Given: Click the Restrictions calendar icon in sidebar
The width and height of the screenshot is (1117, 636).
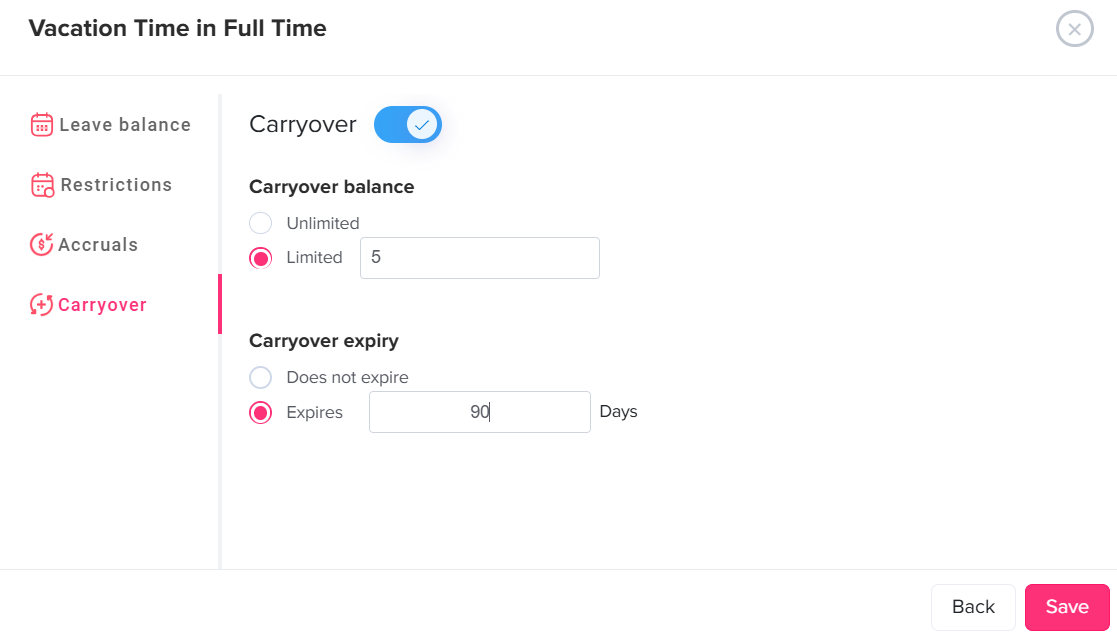Looking at the screenshot, I should [41, 184].
